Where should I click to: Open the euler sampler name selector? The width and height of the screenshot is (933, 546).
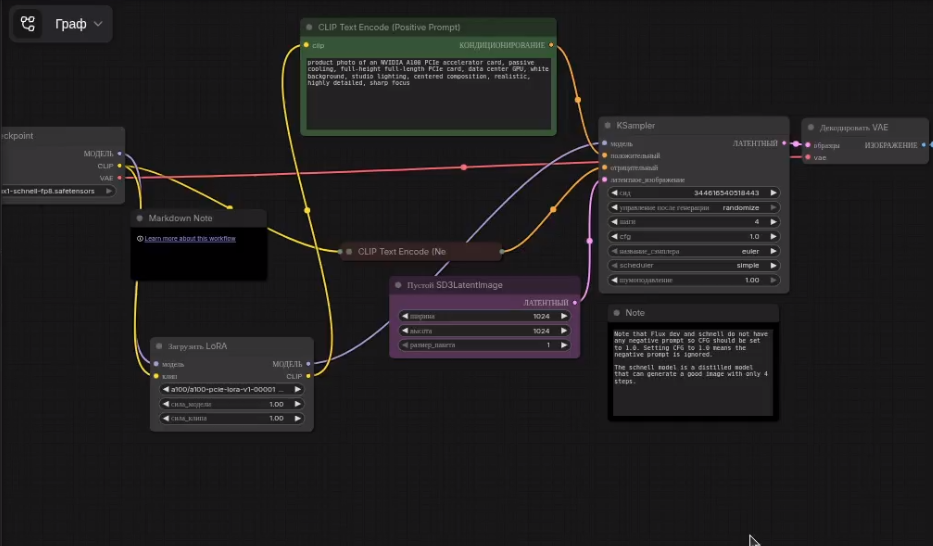coord(694,251)
